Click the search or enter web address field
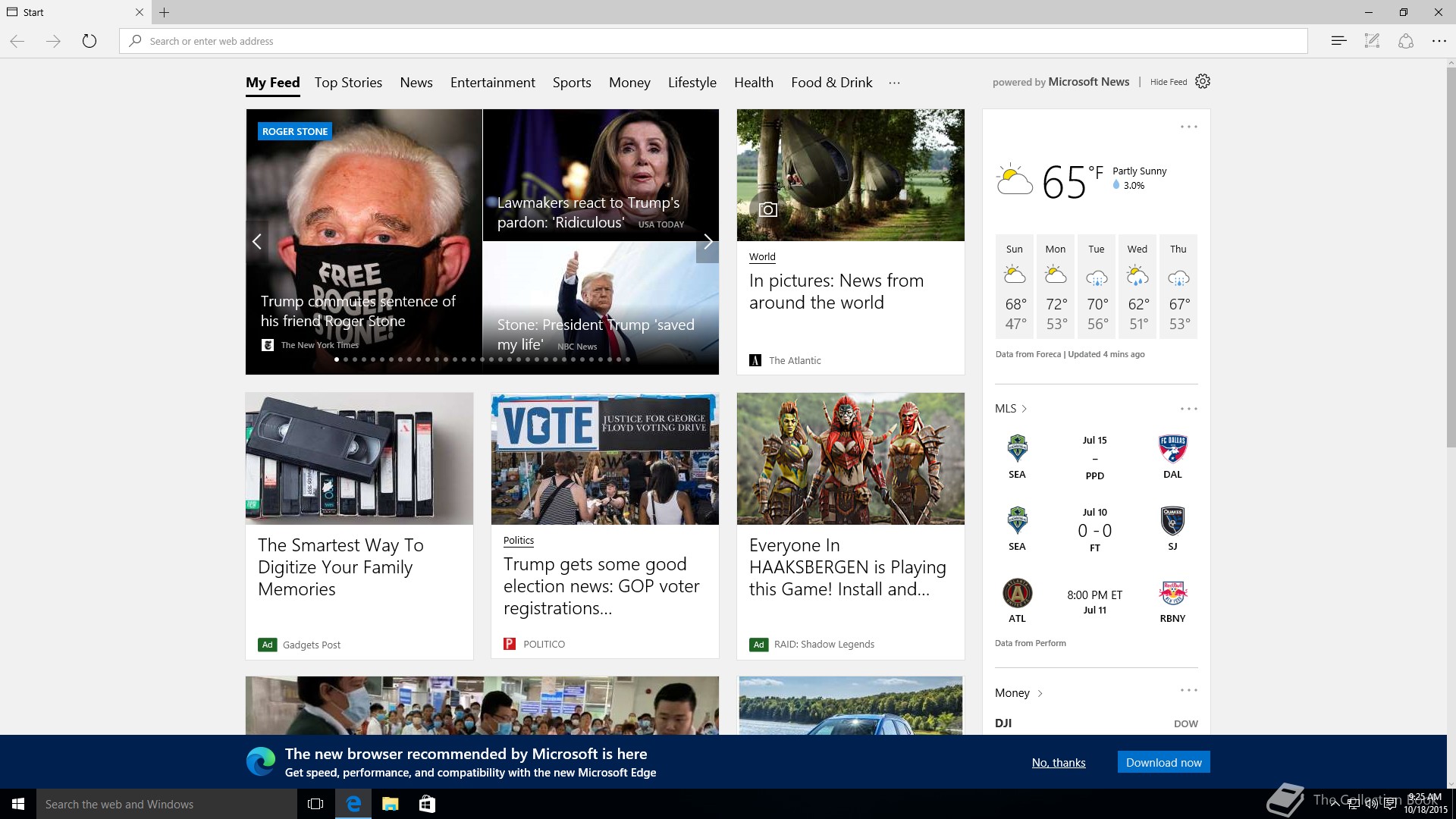Viewport: 1456px width, 819px height. pyautogui.click(x=713, y=41)
